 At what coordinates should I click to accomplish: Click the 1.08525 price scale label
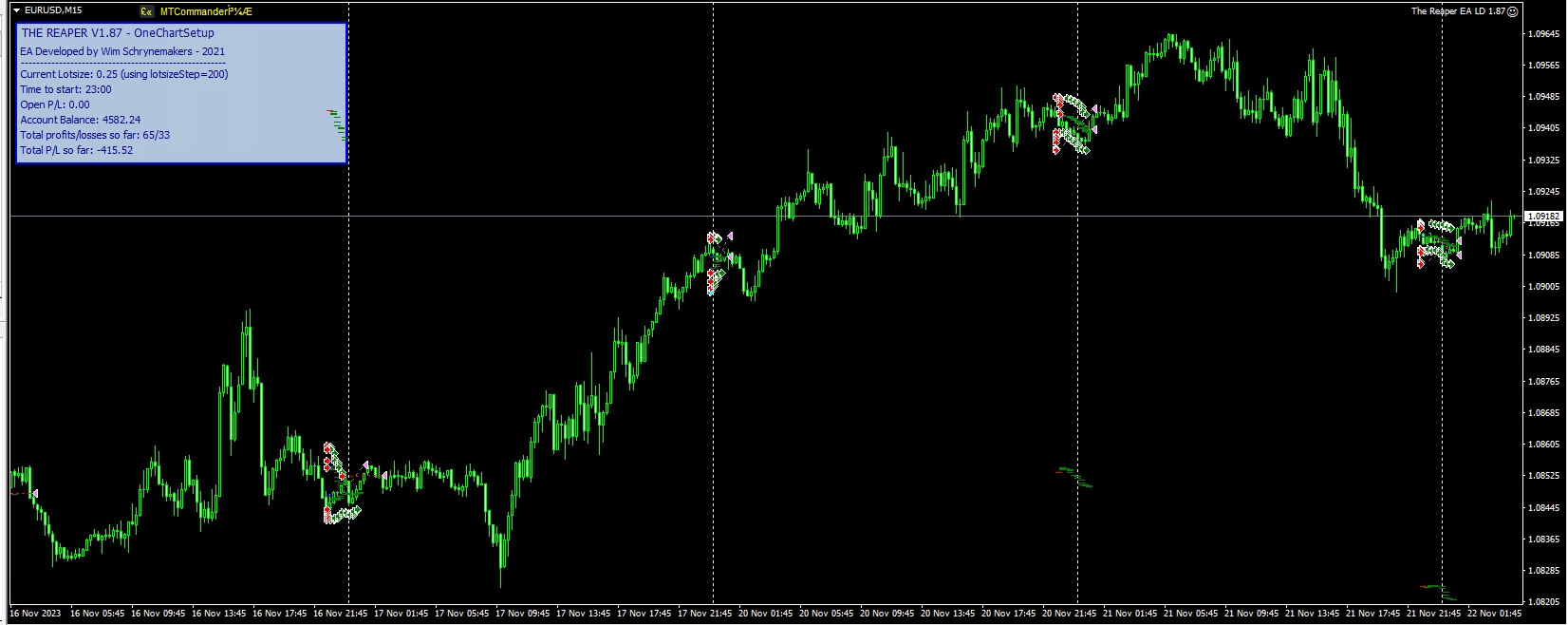[x=1543, y=475]
